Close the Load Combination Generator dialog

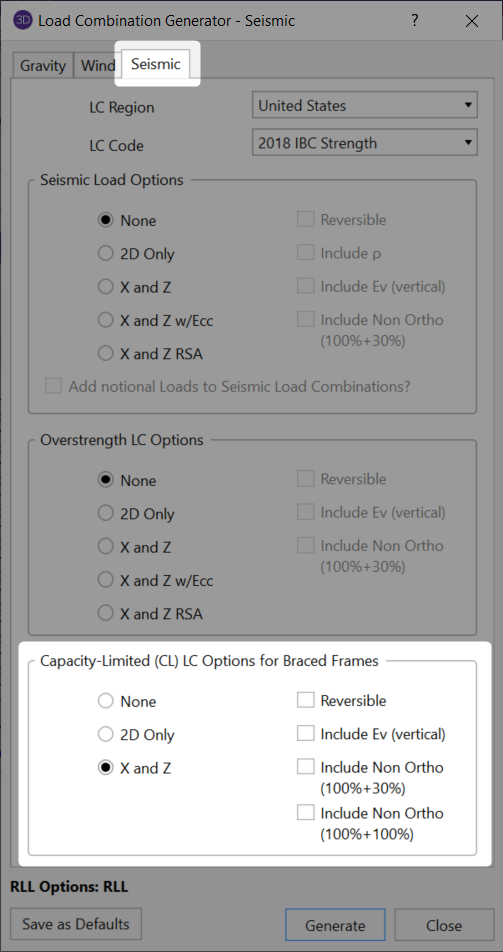[x=472, y=21]
